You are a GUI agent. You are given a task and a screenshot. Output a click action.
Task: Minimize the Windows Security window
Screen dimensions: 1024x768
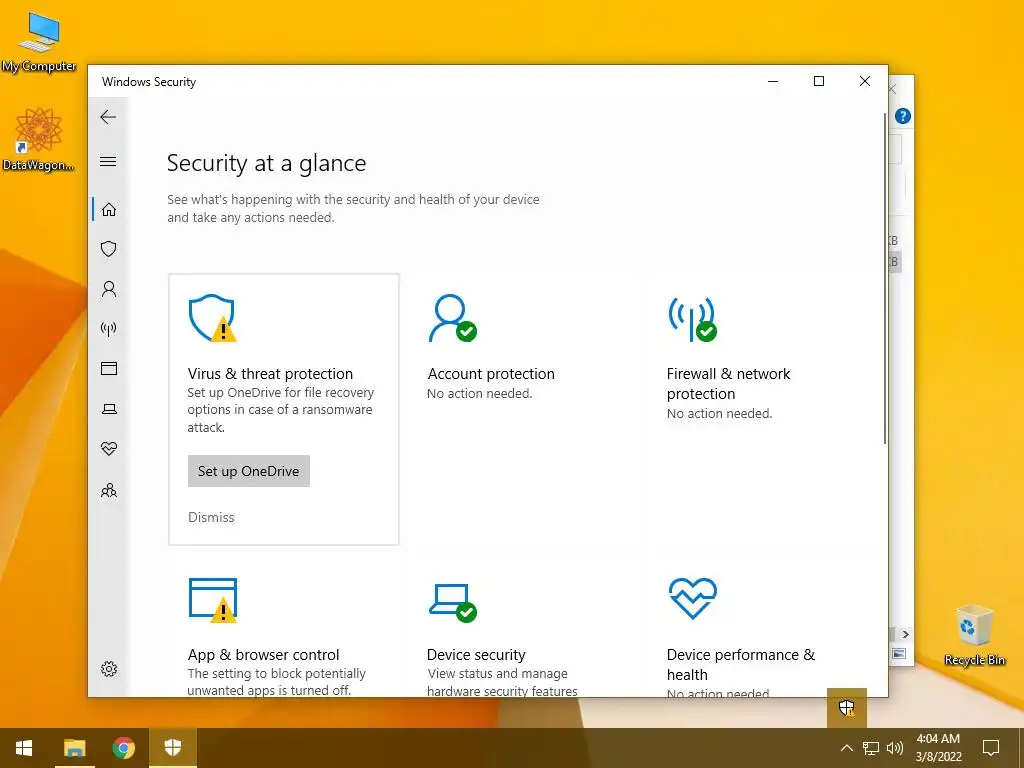pyautogui.click(x=773, y=81)
